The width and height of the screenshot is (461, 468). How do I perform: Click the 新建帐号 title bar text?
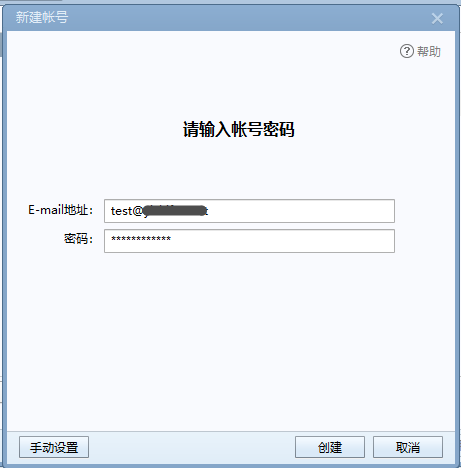pyautogui.click(x=42, y=17)
